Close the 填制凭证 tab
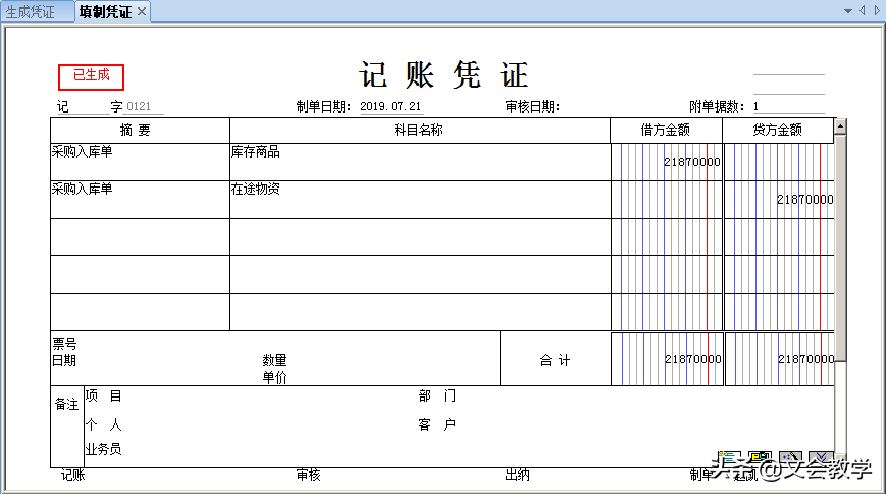This screenshot has height=495, width=887. point(142,11)
